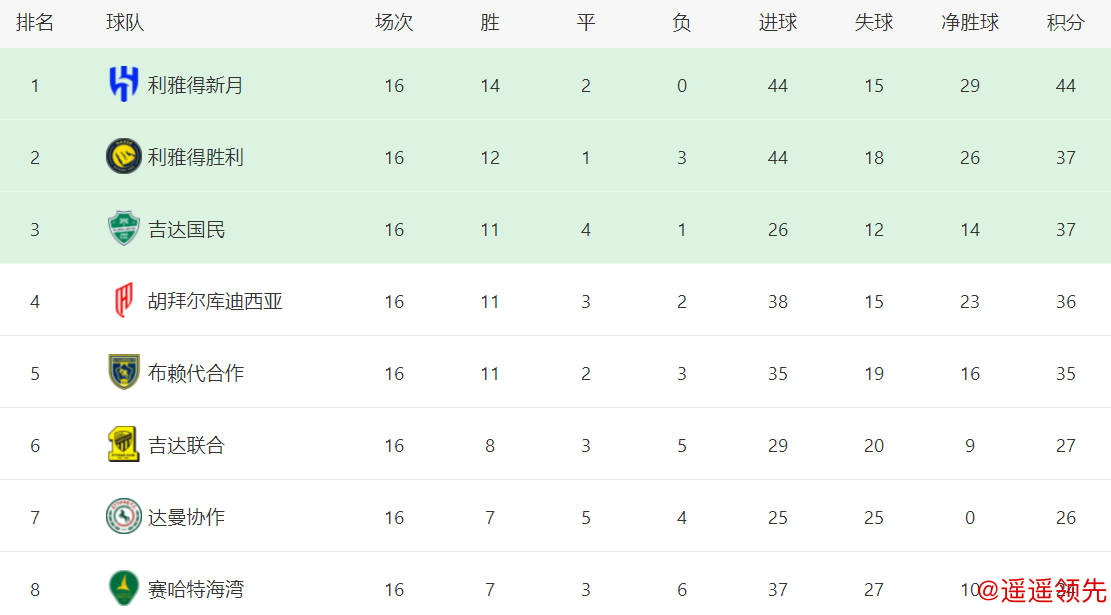Click the 赛哈特海湾 green logo
This screenshot has height=615, width=1111.
[x=124, y=588]
